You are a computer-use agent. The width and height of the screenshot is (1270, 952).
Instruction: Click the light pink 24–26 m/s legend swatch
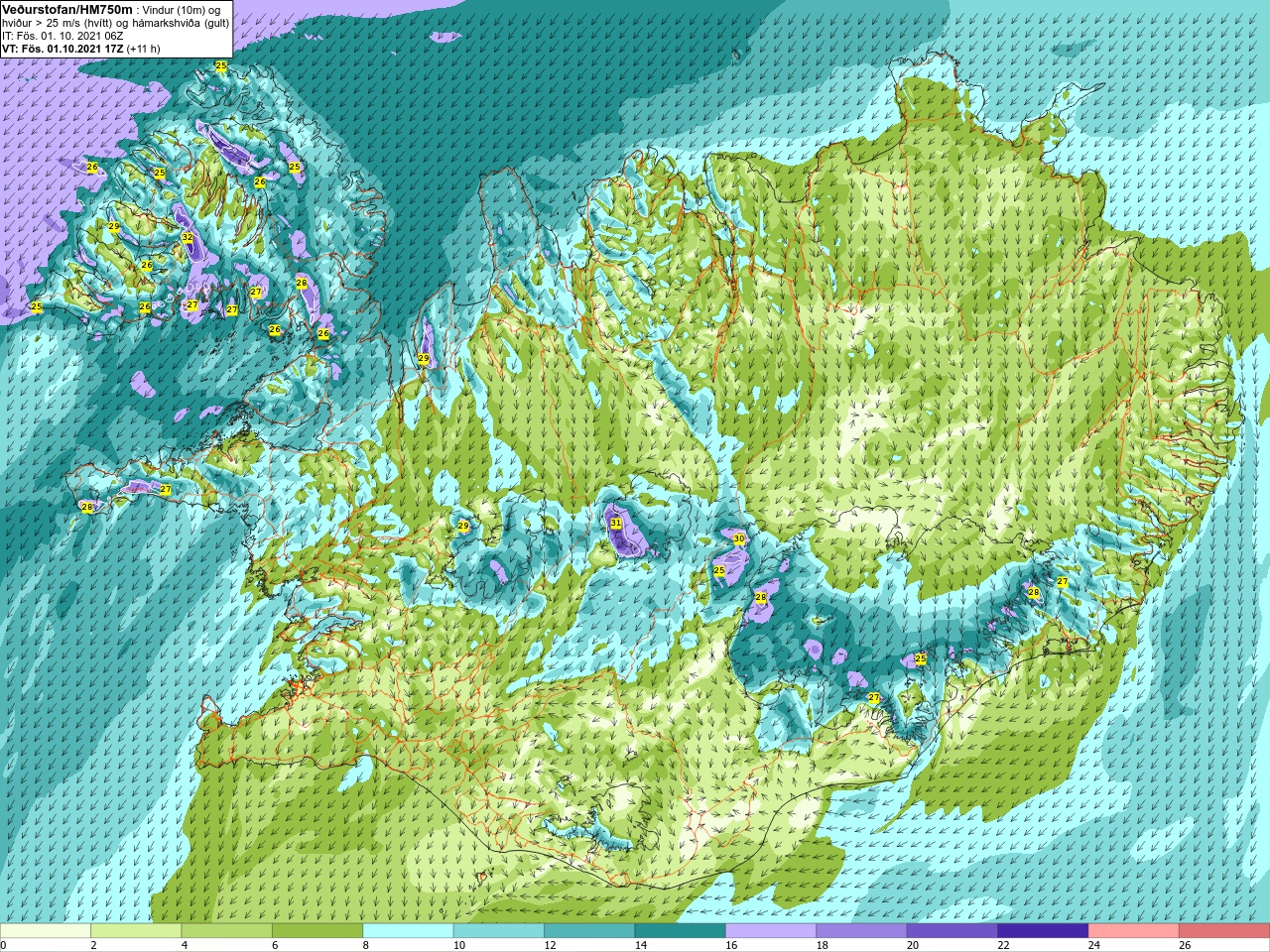pyautogui.click(x=1134, y=931)
